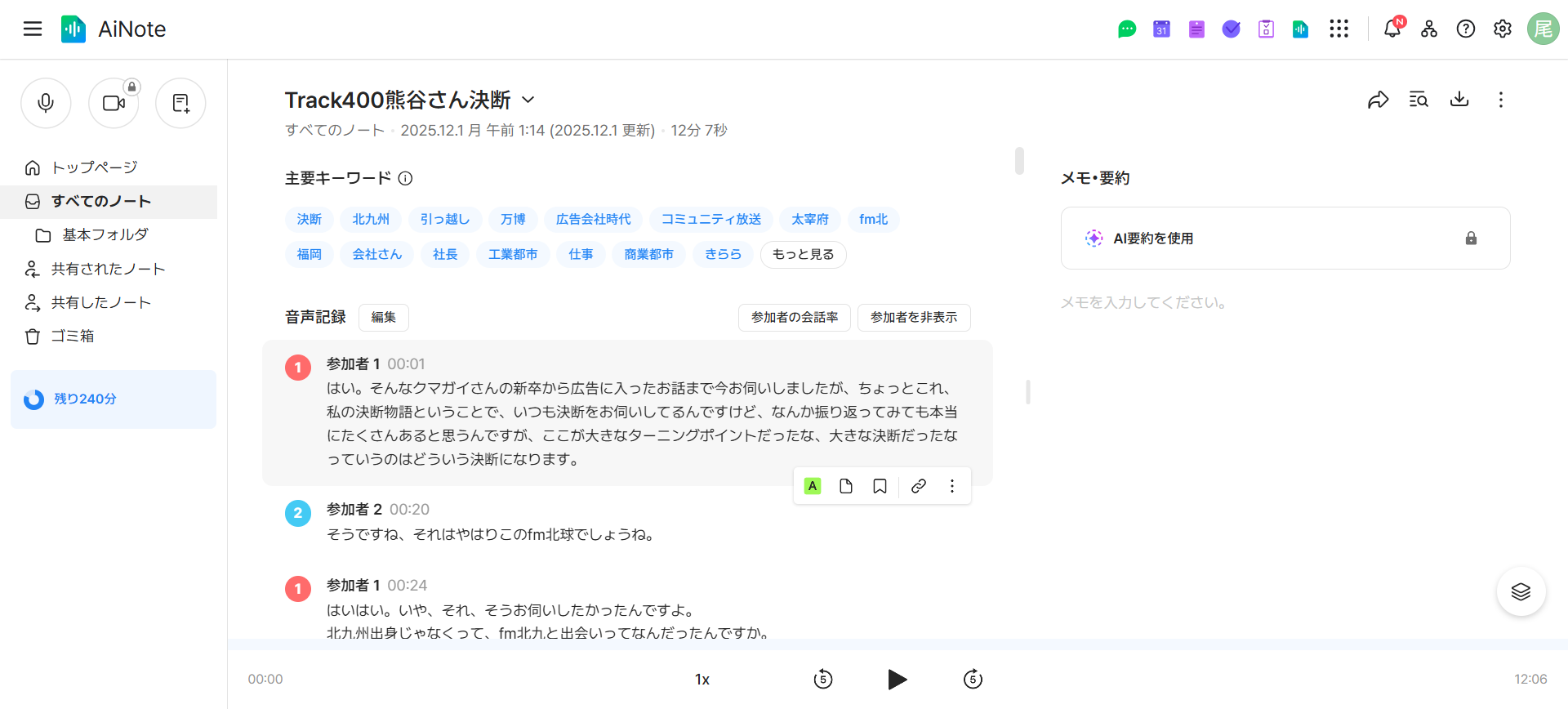Start a new voice recording with microphone icon
Viewport: 1568px width, 709px height.
[46, 103]
